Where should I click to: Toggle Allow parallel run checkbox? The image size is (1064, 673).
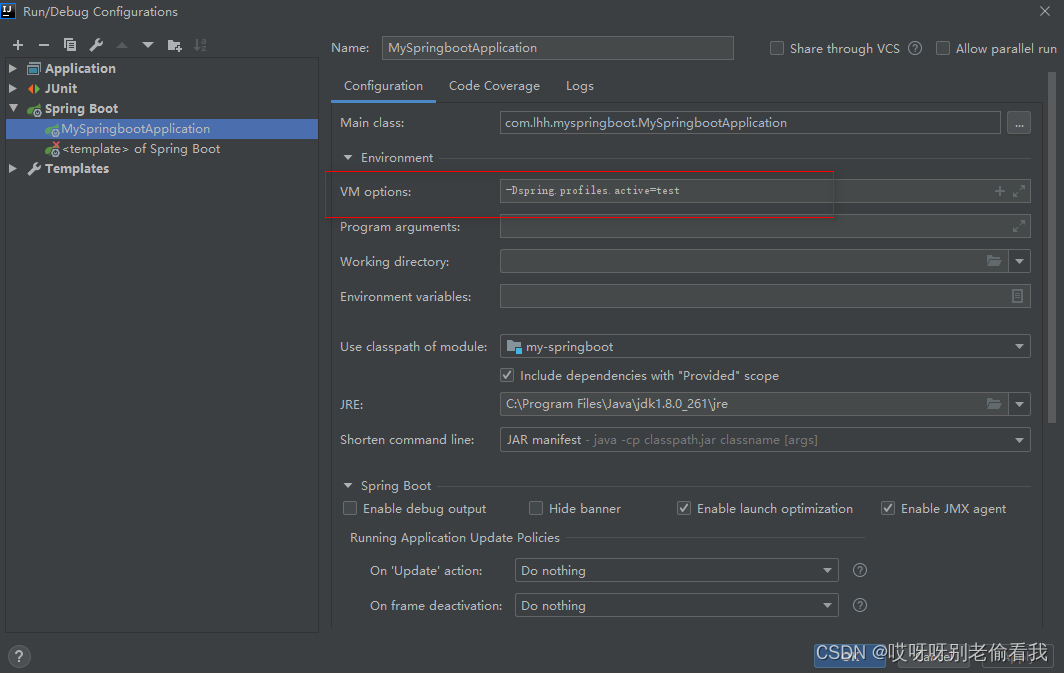click(x=943, y=48)
